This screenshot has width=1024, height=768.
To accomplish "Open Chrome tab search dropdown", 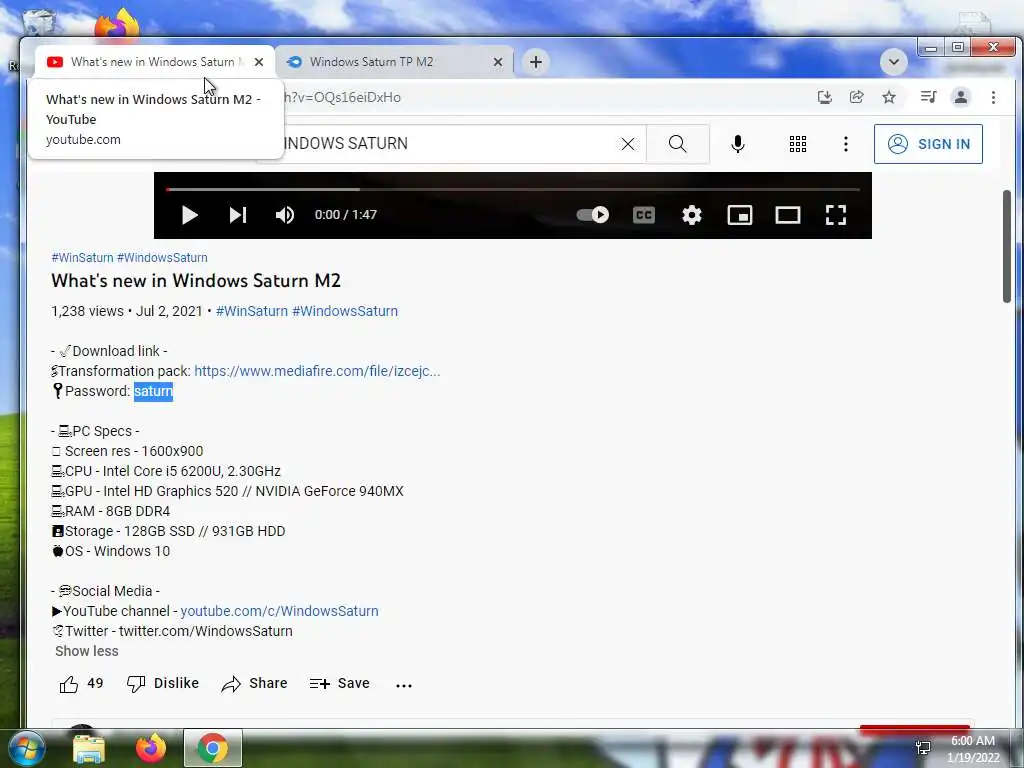I will click(893, 62).
